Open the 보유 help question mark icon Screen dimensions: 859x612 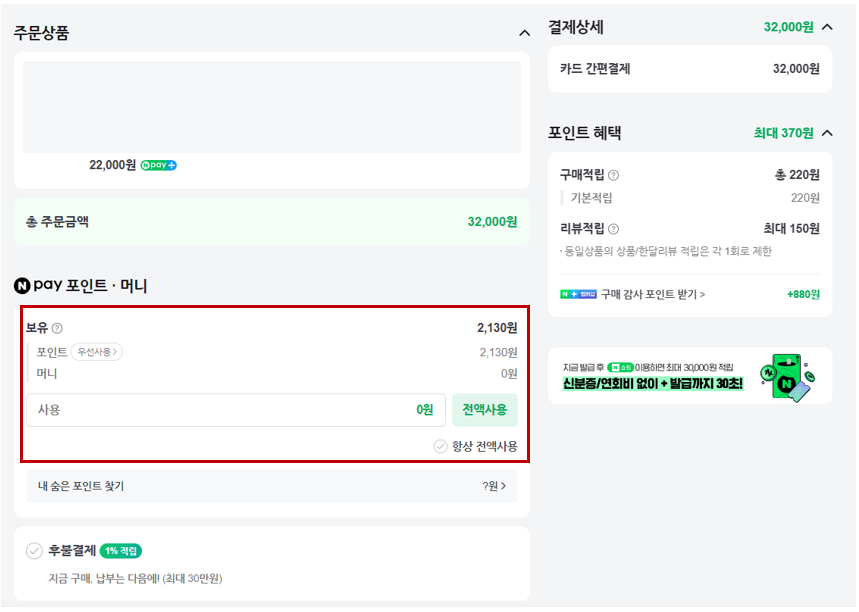tap(58, 329)
